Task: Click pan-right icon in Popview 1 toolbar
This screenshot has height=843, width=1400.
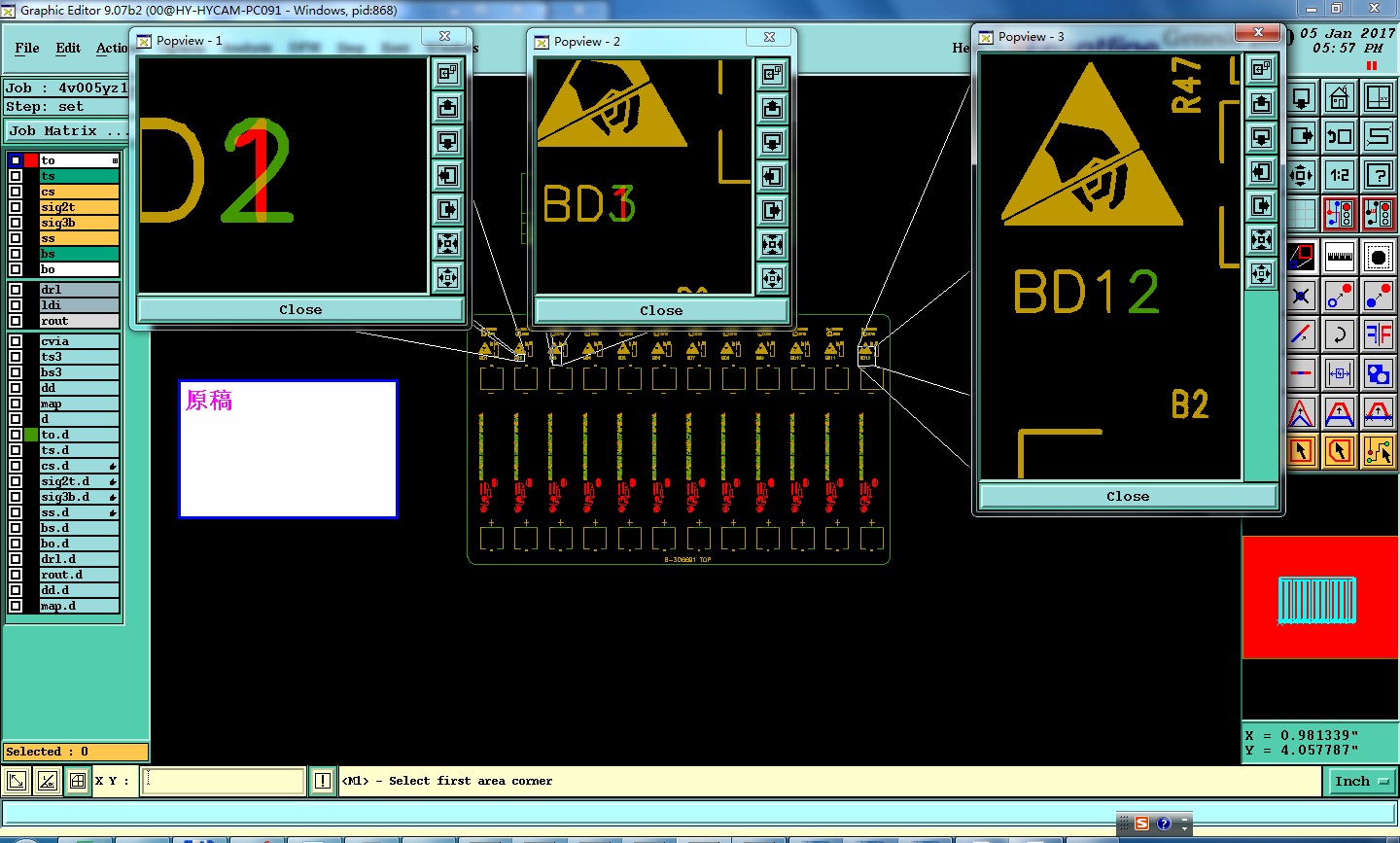Action: point(447,210)
